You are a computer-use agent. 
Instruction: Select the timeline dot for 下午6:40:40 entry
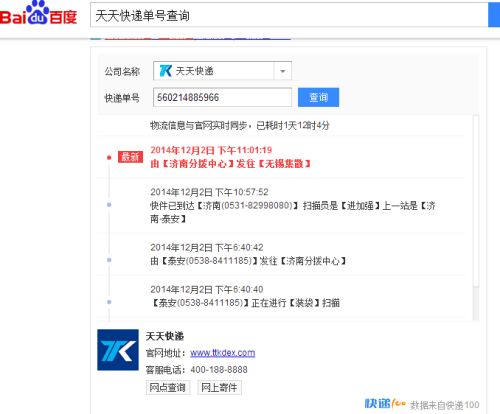(x=109, y=302)
